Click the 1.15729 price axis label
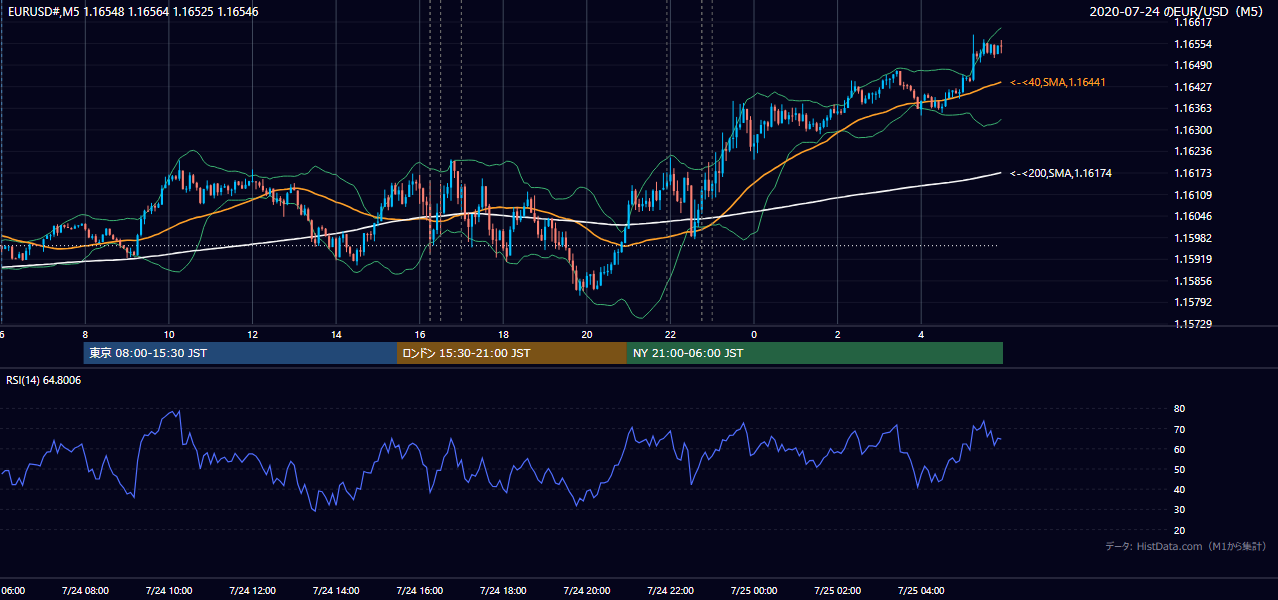 coord(1193,324)
